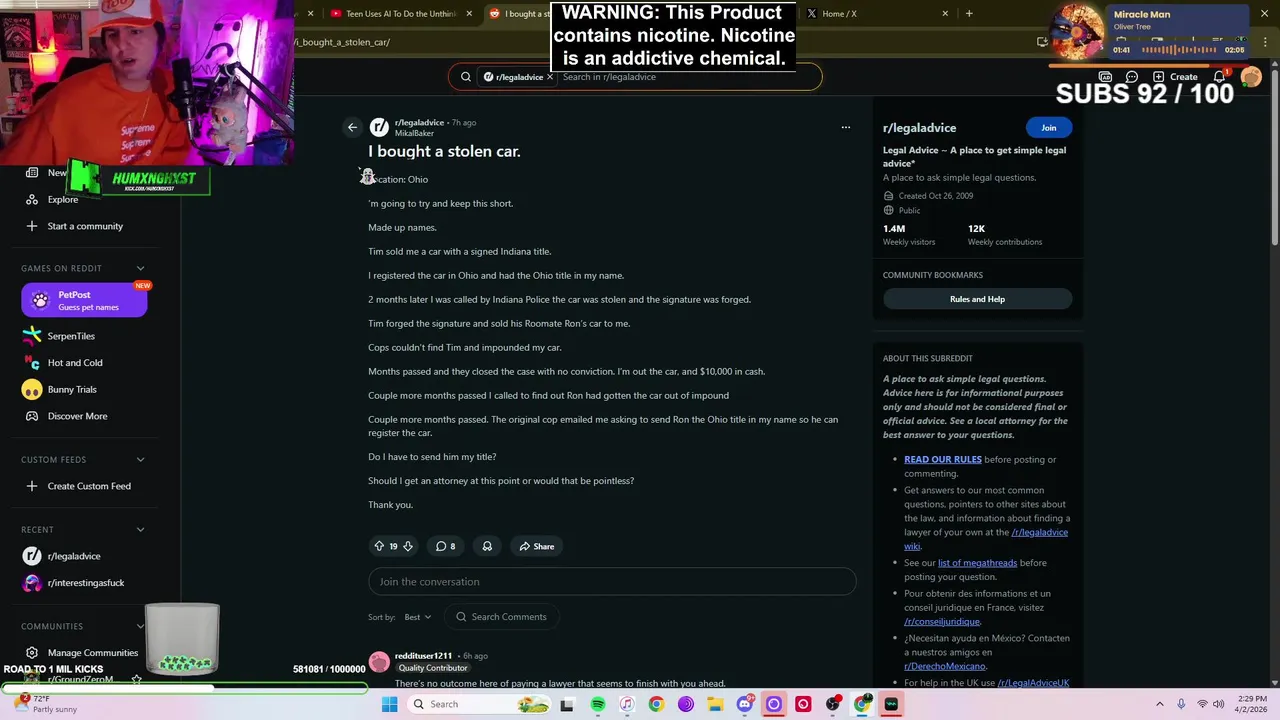Share the stolen car post
Screen dimensions: 1280x720
[x=536, y=546]
